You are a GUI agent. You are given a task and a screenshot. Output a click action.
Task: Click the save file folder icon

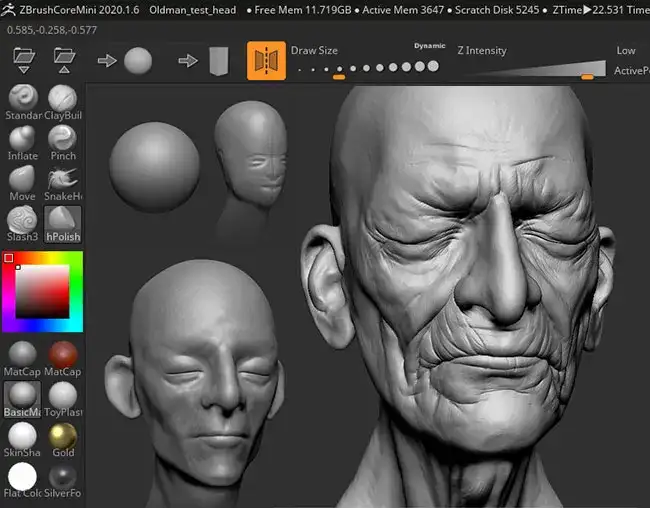click(64, 60)
